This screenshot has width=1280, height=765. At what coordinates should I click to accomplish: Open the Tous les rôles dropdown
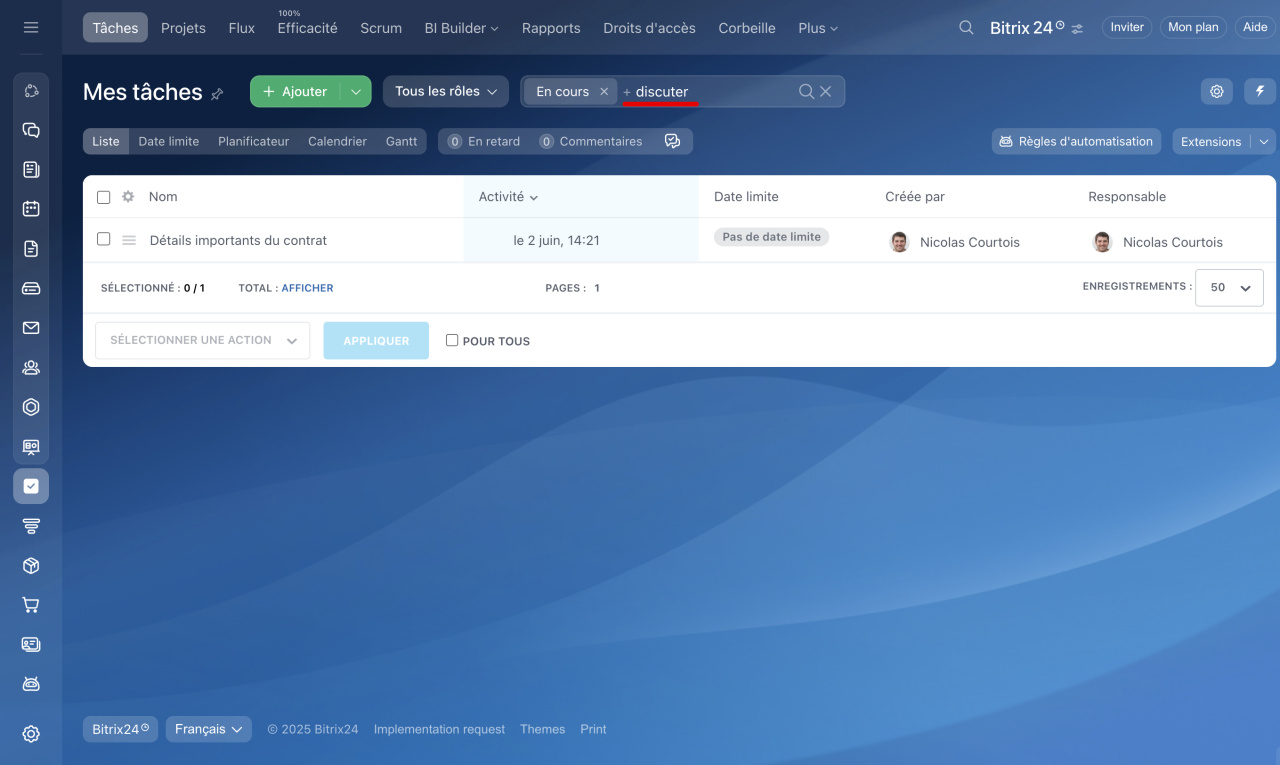point(446,91)
